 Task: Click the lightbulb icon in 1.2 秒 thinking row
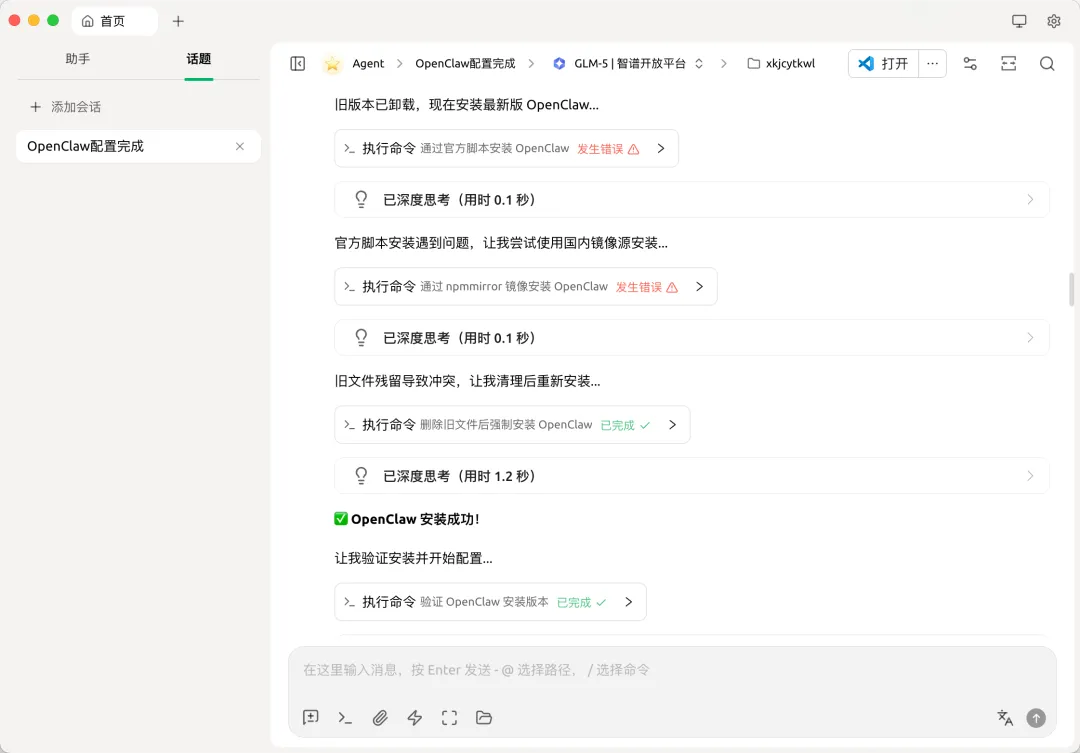(x=361, y=476)
